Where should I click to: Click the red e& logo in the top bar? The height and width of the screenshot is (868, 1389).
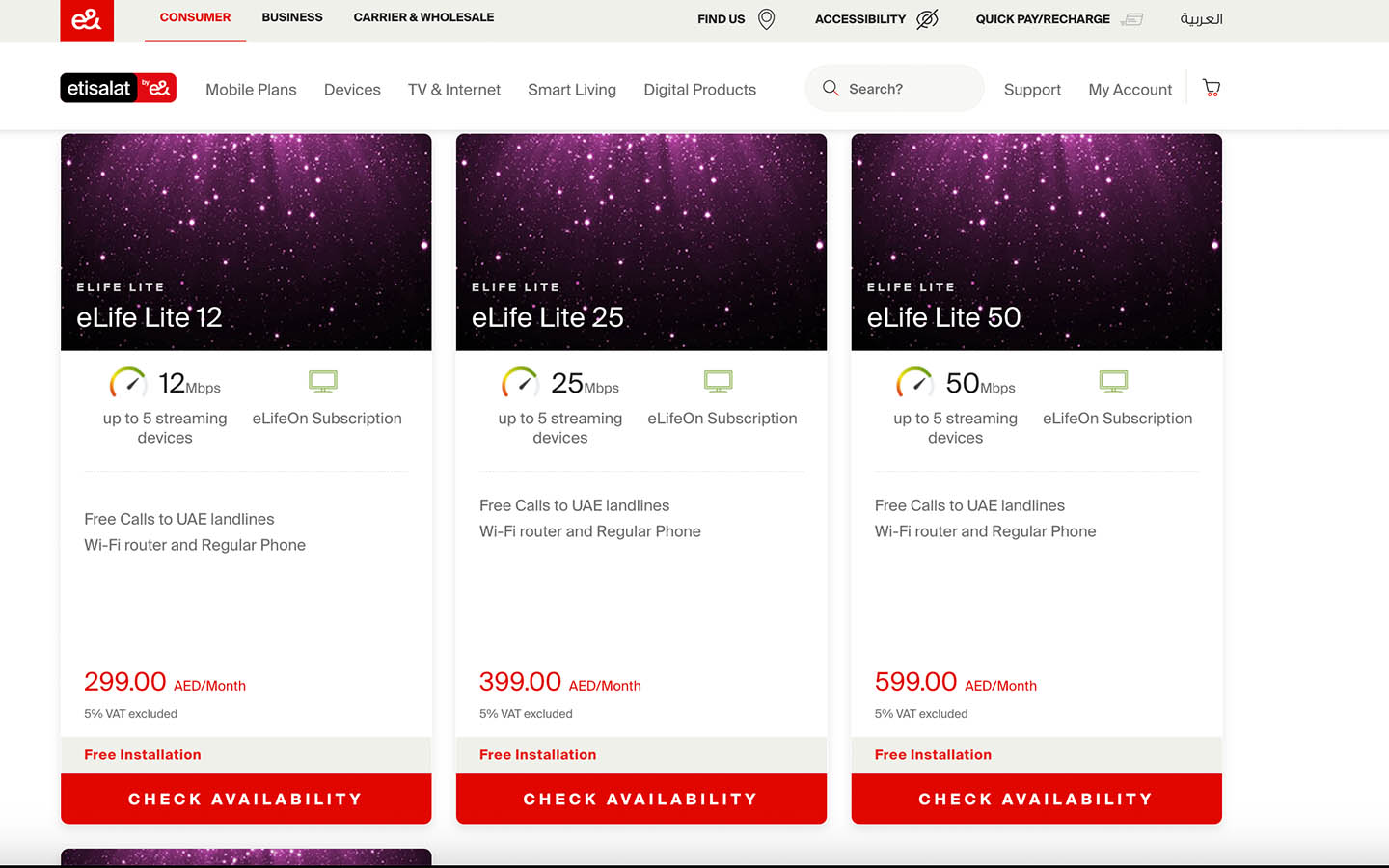87,20
